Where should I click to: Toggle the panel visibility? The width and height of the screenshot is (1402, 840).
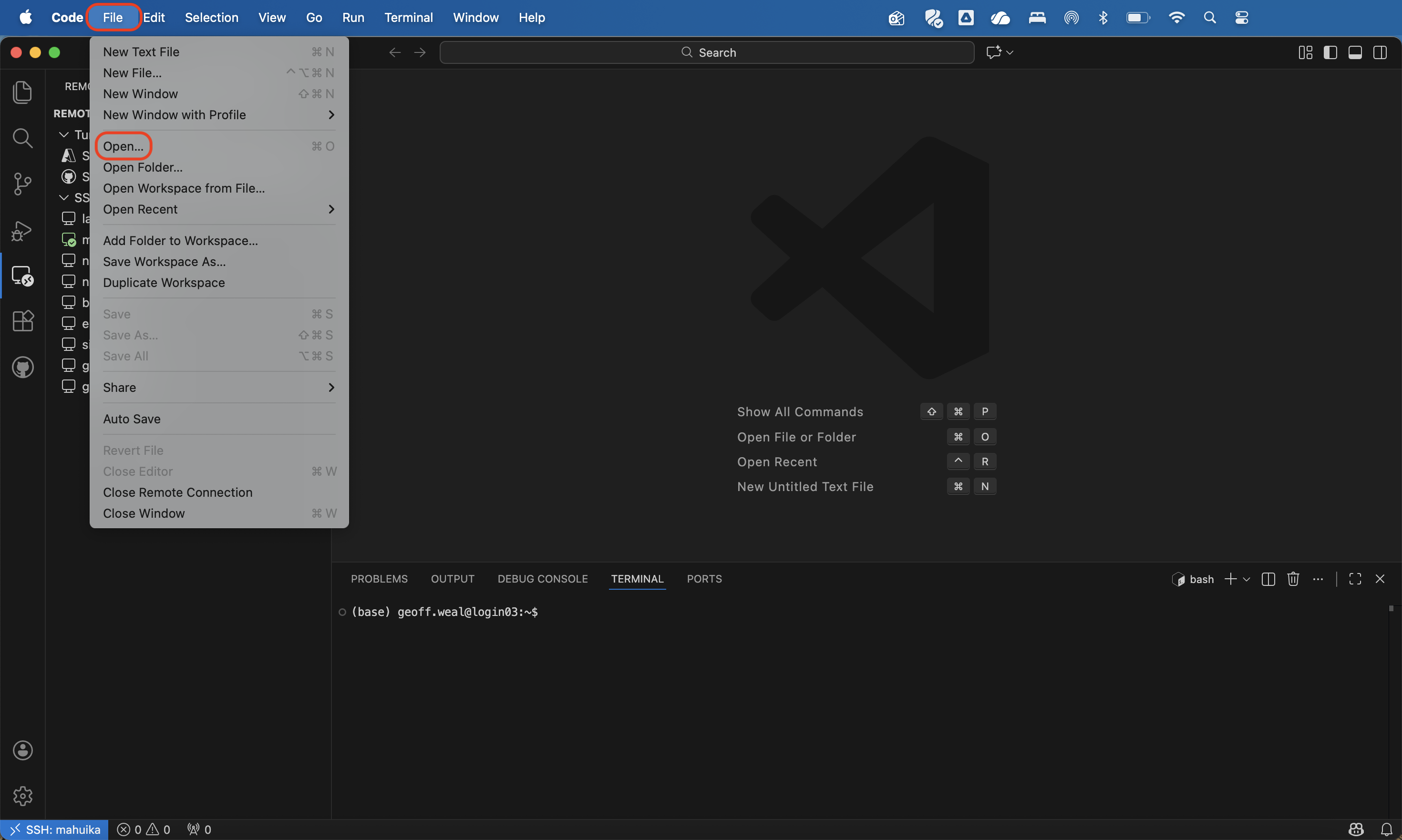(1355, 52)
